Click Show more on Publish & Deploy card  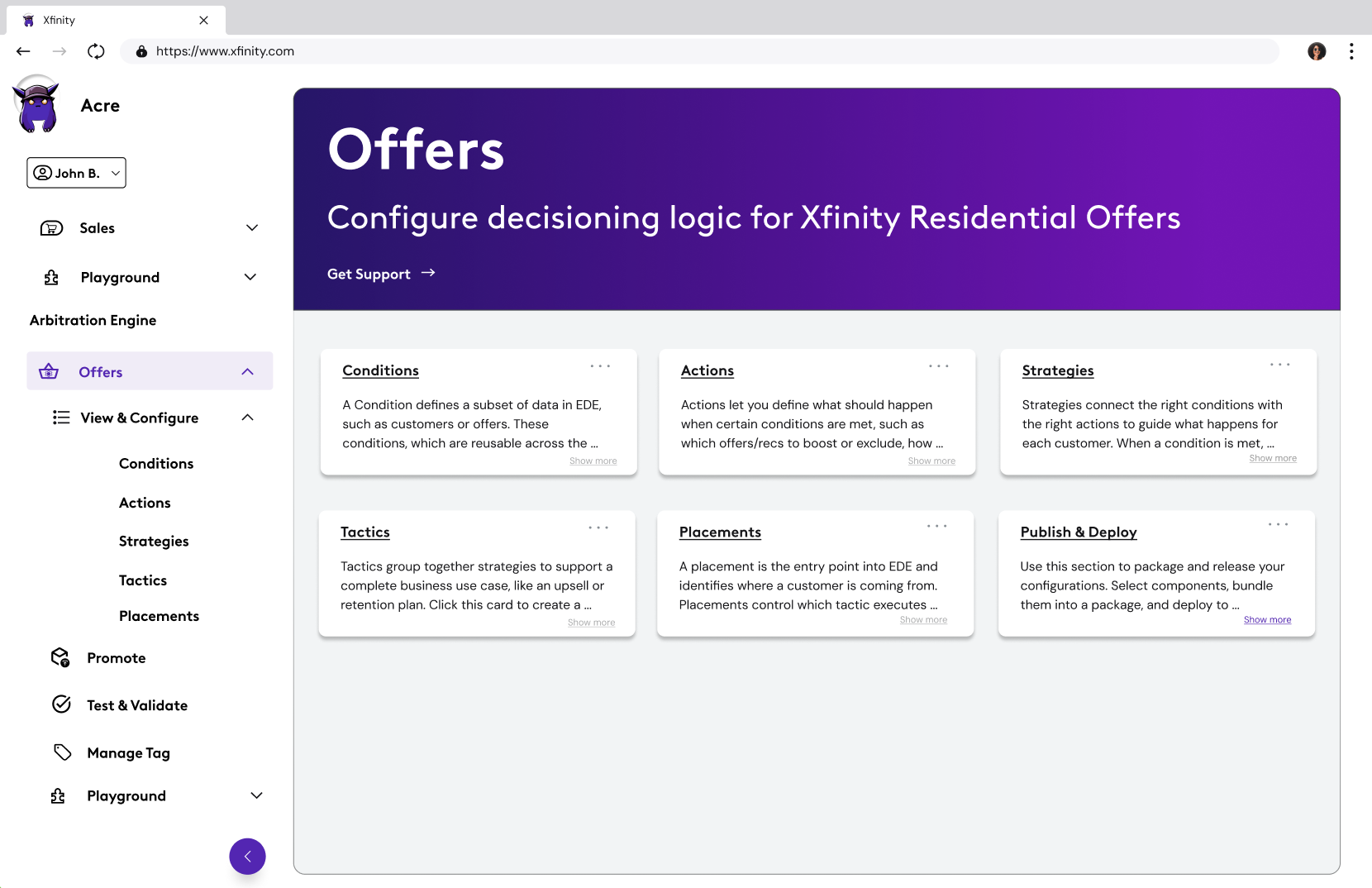point(1267,620)
